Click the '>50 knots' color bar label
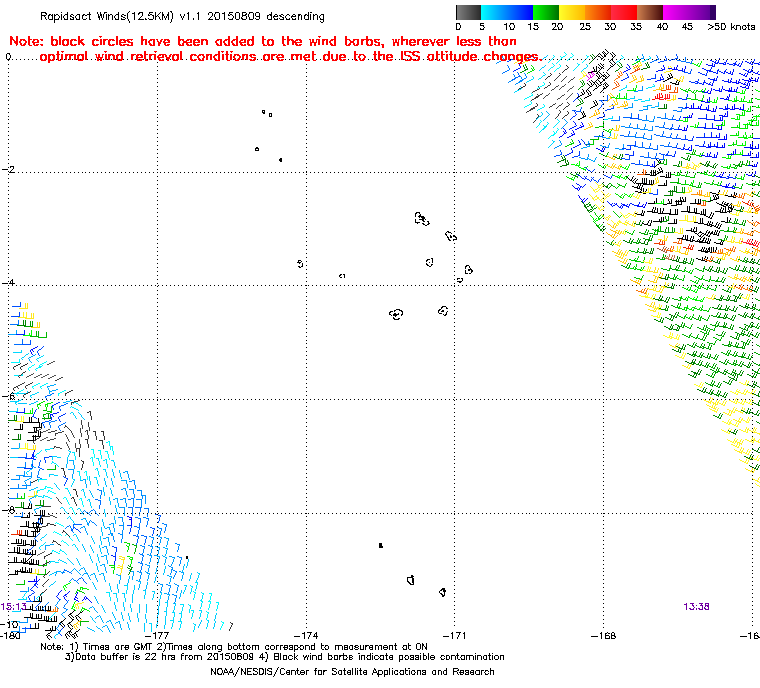Image resolution: width=760 pixels, height=688 pixels. click(x=731, y=27)
